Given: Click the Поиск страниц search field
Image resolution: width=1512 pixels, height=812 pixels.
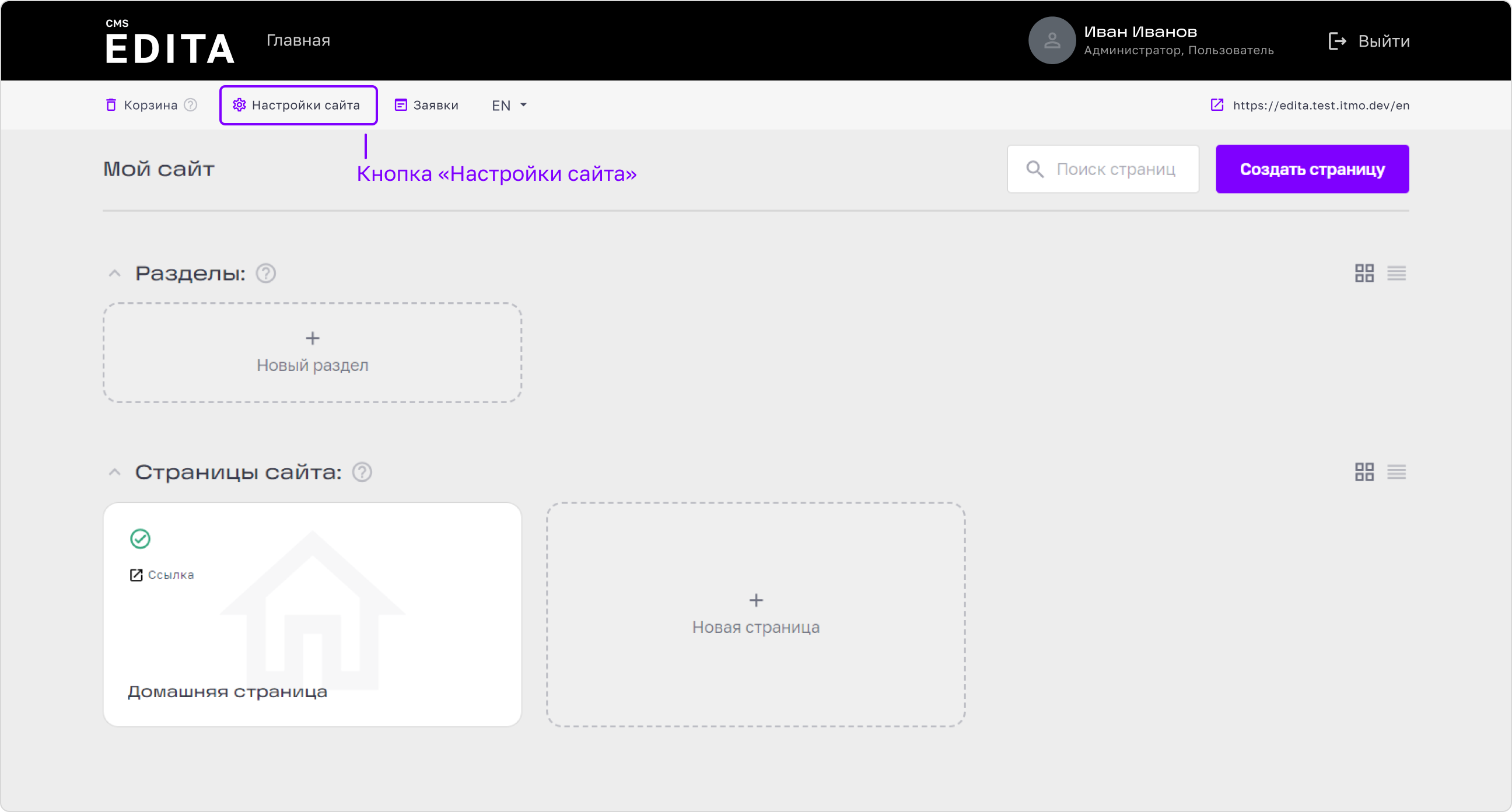Looking at the screenshot, I should point(1103,169).
